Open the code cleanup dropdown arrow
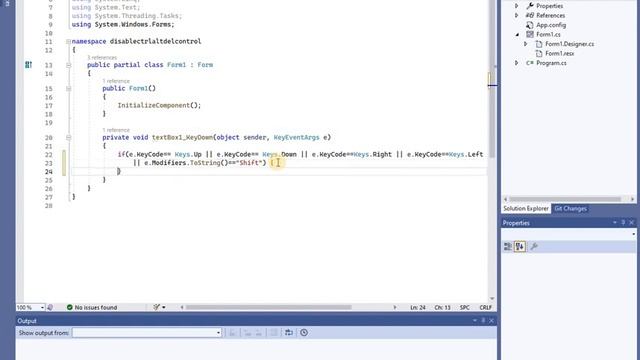The height and width of the screenshot is (360, 640). tap(164, 307)
